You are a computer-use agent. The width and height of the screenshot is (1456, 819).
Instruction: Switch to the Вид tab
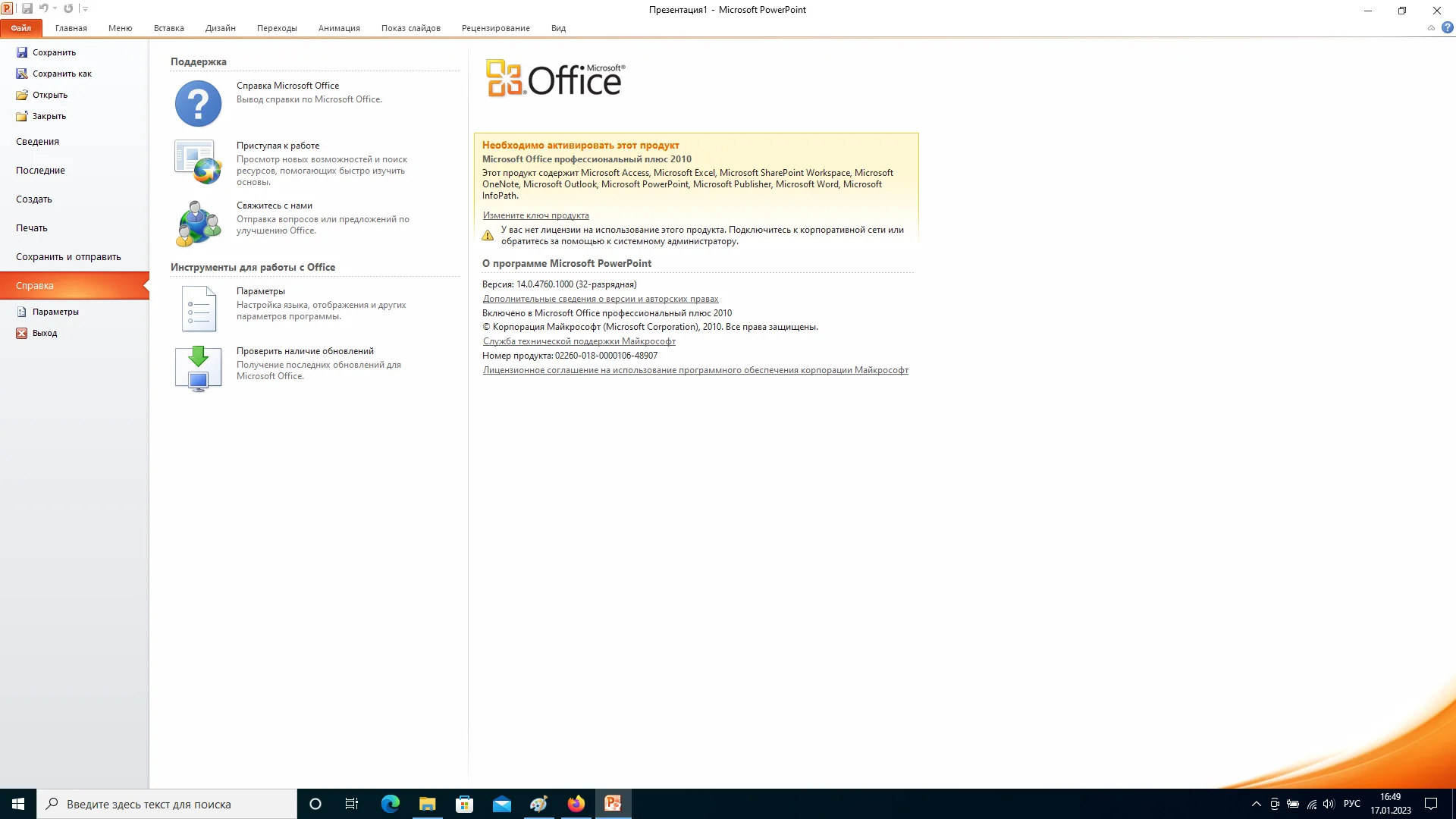(x=558, y=28)
